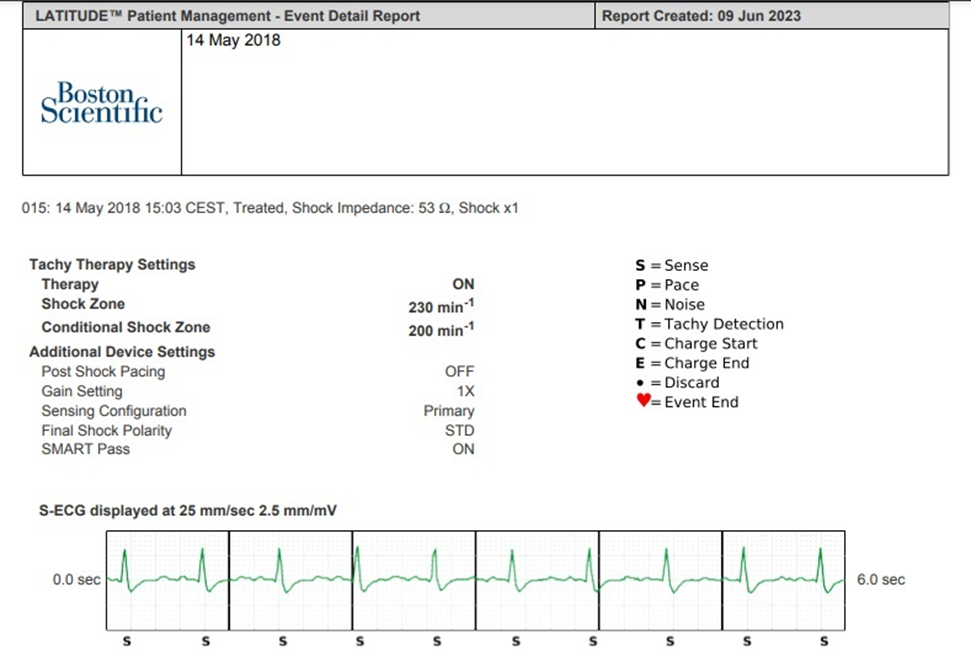Open the Final Shock Polarity STD value
The height and width of the screenshot is (662, 971).
coord(460,431)
